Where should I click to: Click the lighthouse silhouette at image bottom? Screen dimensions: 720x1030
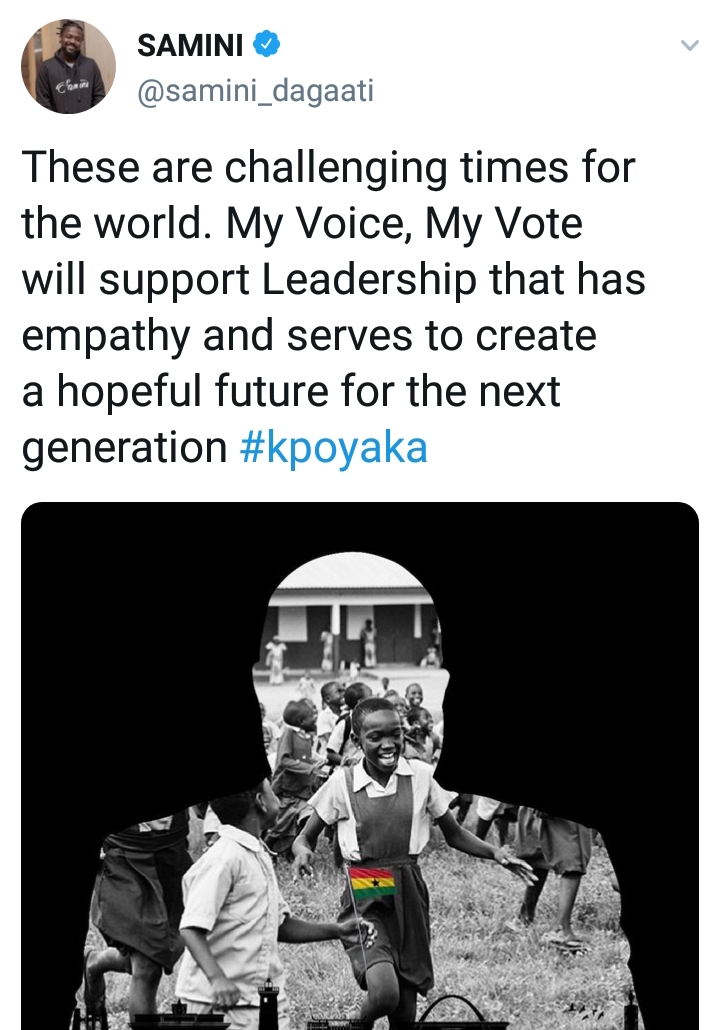tap(268, 1004)
